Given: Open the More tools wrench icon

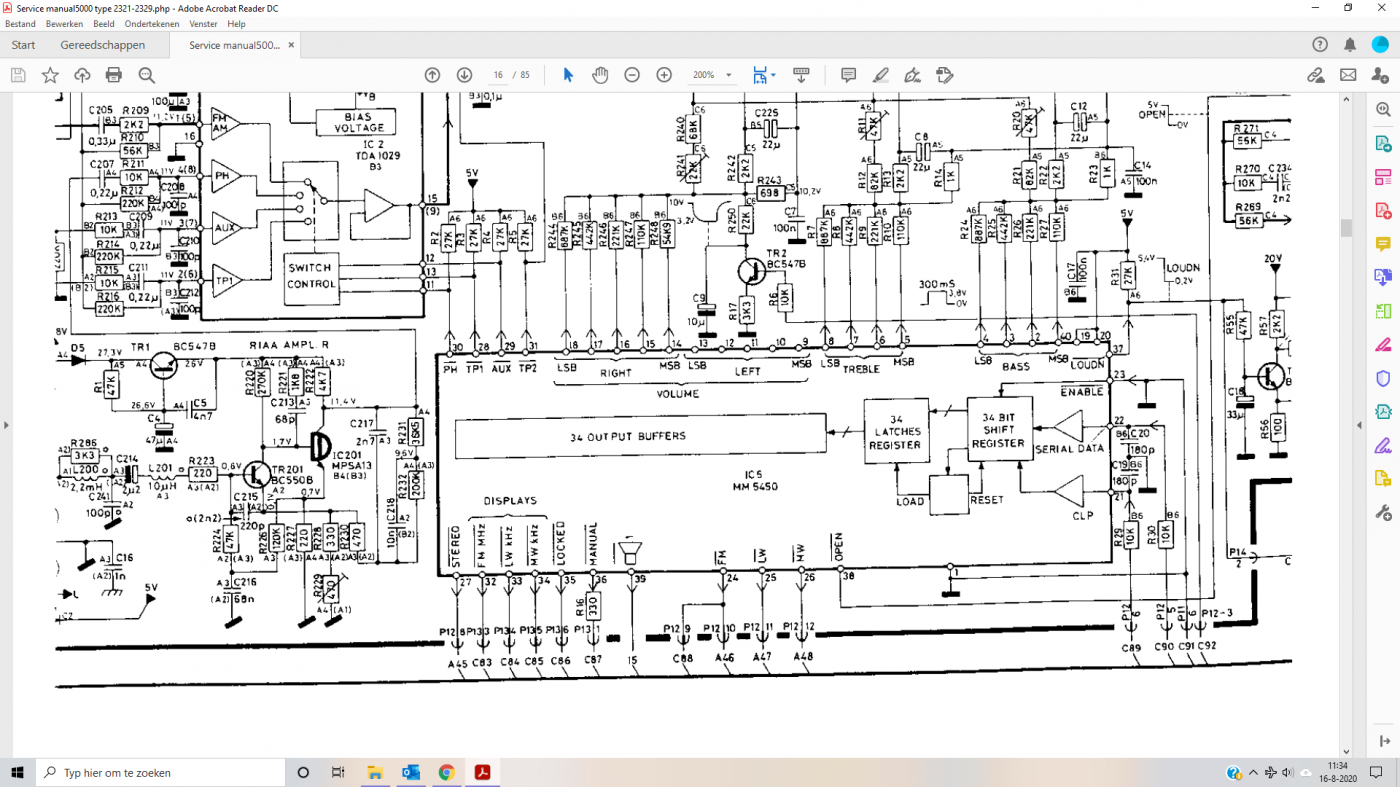Looking at the screenshot, I should pos(1383,513).
